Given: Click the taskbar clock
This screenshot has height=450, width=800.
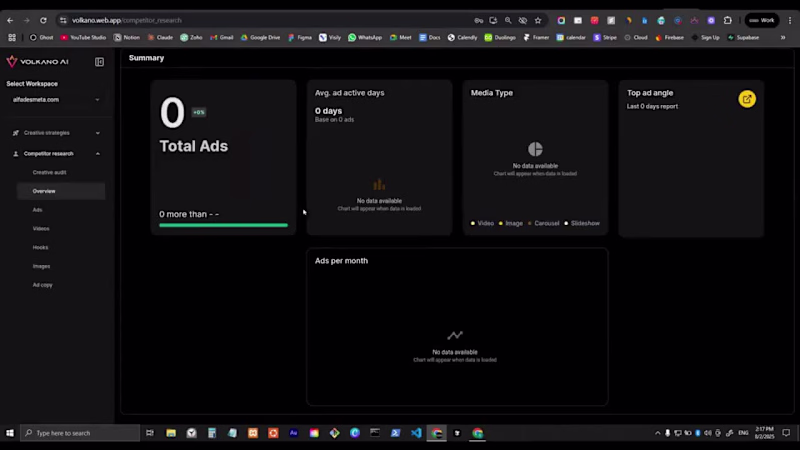Looking at the screenshot, I should 764,433.
